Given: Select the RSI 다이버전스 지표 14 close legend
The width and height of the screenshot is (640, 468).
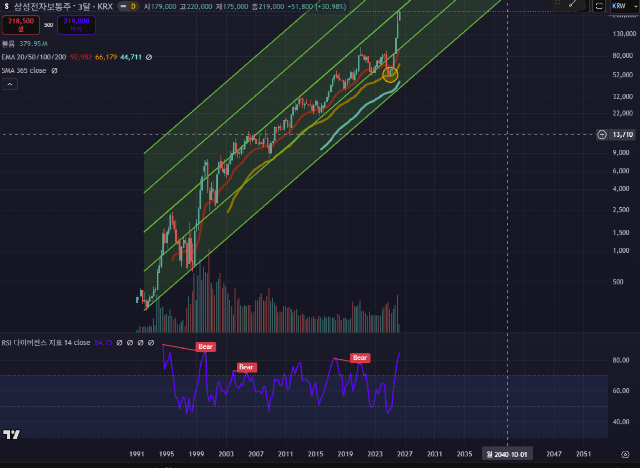Looking at the screenshot, I should 46,343.
